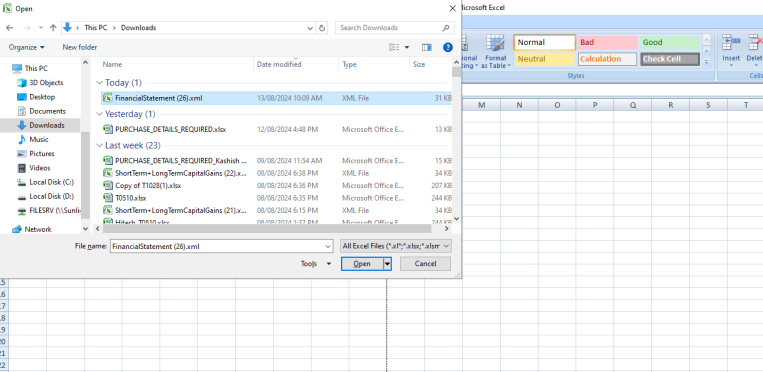This screenshot has width=763, height=372.
Task: Refresh the Downloads folder listing
Action: [322, 28]
